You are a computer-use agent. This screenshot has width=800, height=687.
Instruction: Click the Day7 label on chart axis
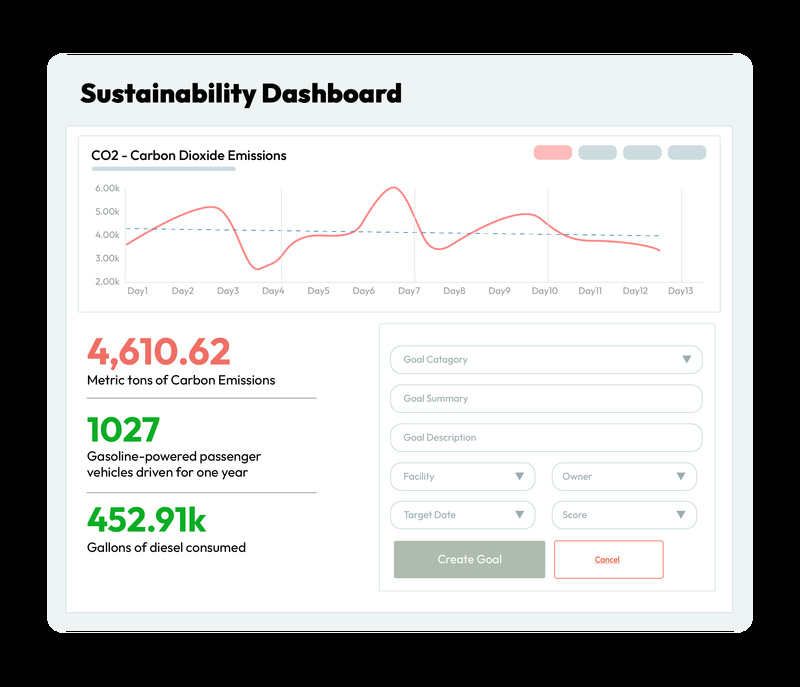coord(408,291)
